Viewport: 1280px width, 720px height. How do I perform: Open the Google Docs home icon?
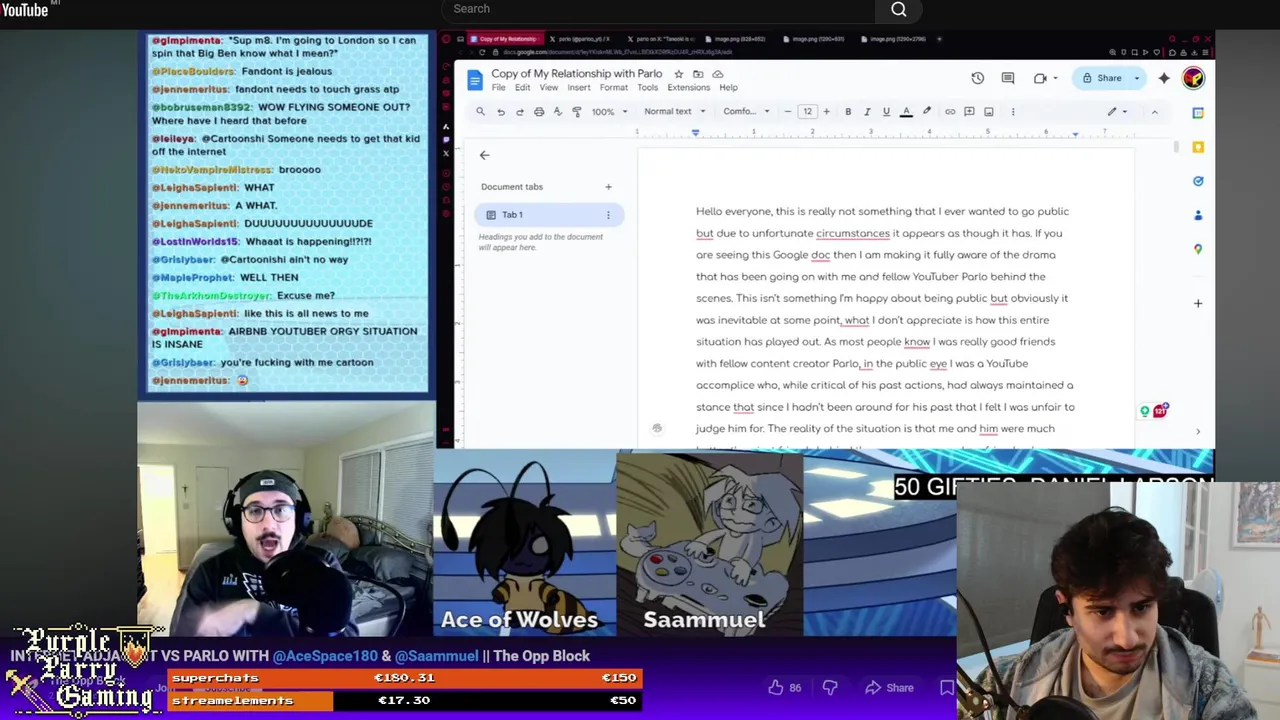click(x=475, y=80)
